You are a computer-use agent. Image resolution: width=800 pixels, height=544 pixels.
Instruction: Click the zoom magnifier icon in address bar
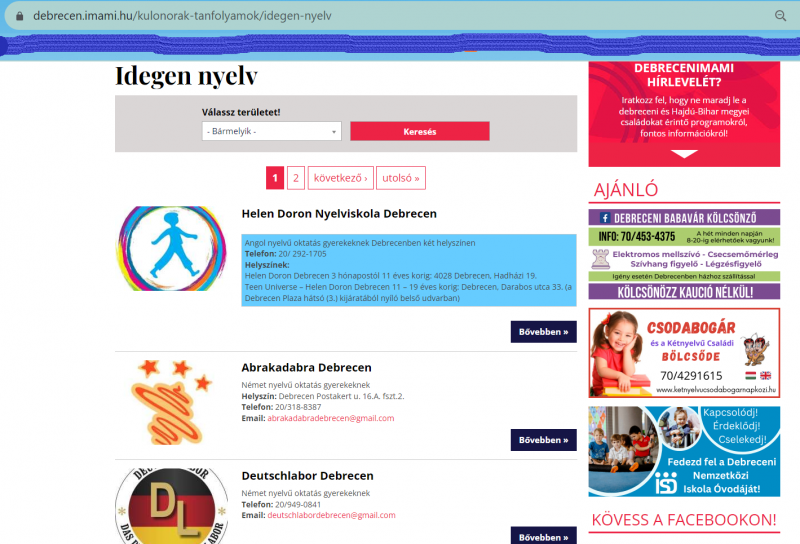[780, 16]
